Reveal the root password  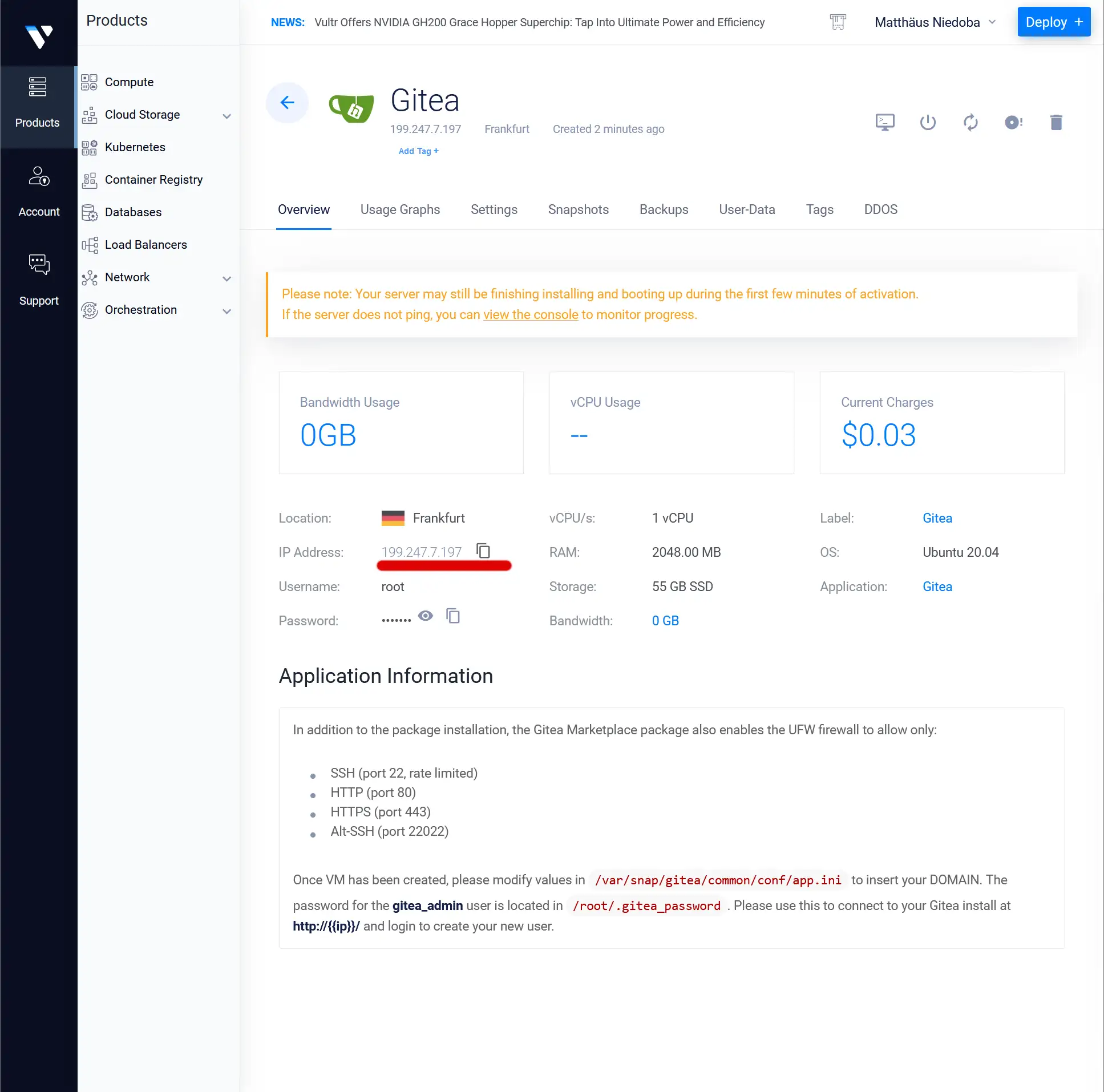click(425, 616)
